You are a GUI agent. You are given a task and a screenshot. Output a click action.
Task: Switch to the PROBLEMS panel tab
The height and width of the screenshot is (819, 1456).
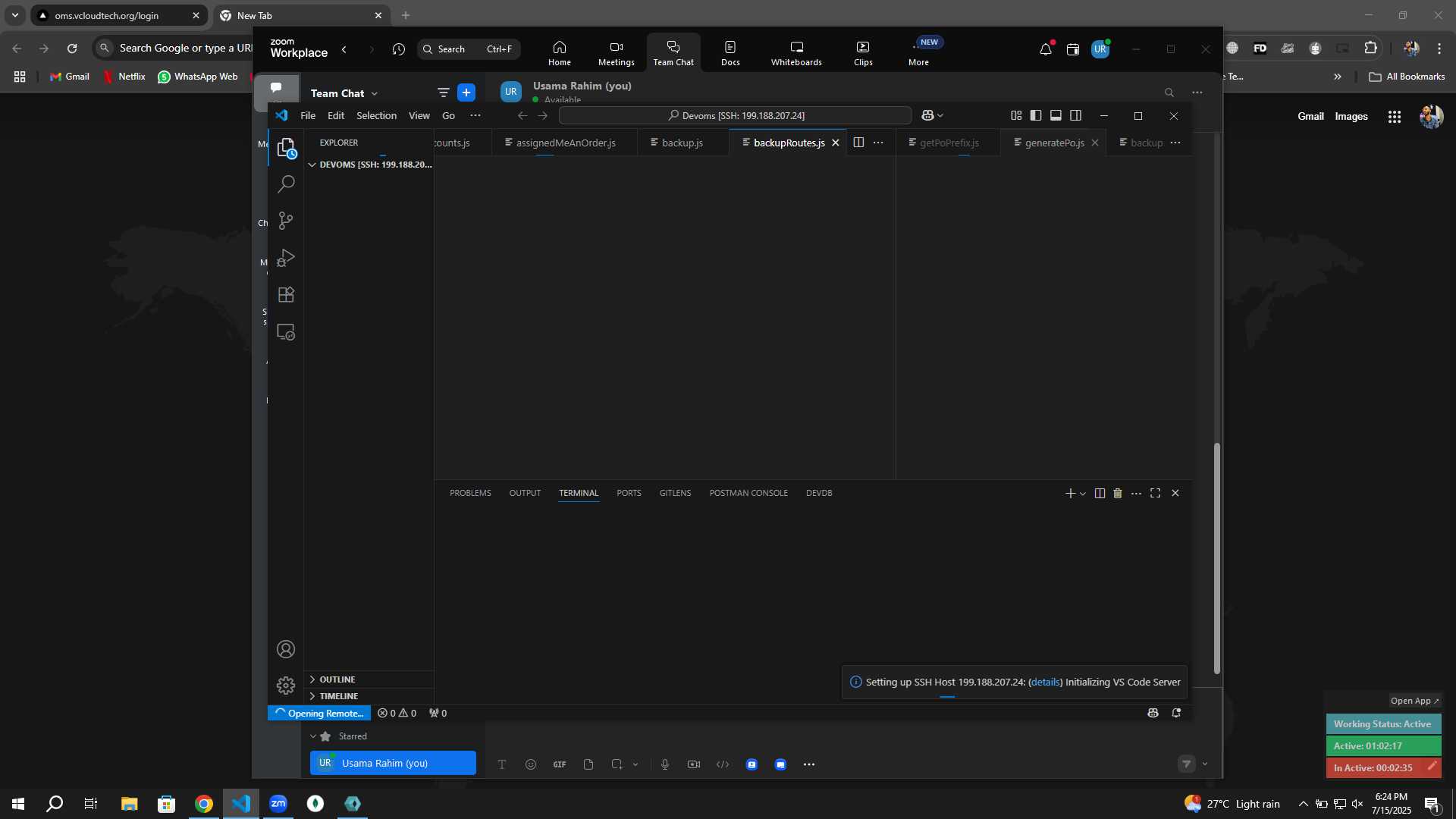(470, 493)
